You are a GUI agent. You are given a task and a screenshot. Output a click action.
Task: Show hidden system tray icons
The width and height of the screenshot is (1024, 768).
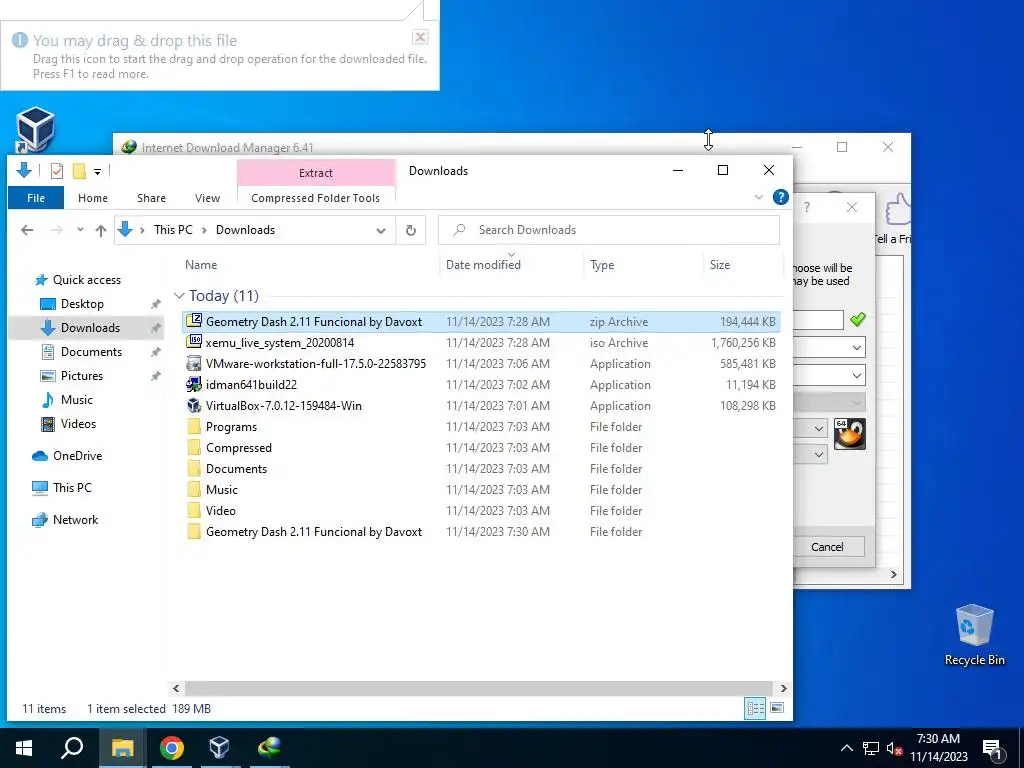[846, 748]
